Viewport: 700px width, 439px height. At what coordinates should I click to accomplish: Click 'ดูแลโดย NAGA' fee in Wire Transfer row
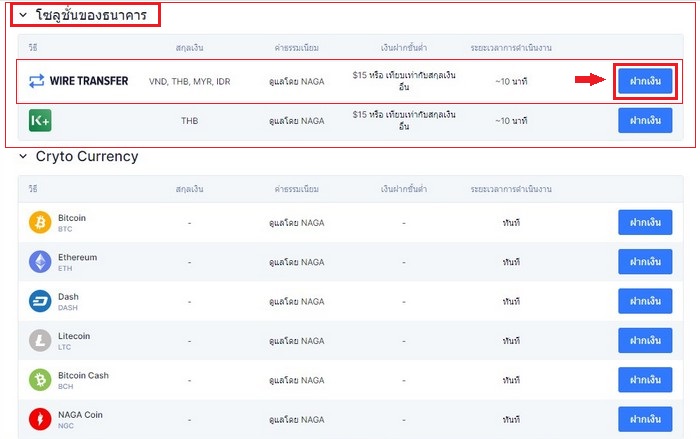[x=297, y=82]
